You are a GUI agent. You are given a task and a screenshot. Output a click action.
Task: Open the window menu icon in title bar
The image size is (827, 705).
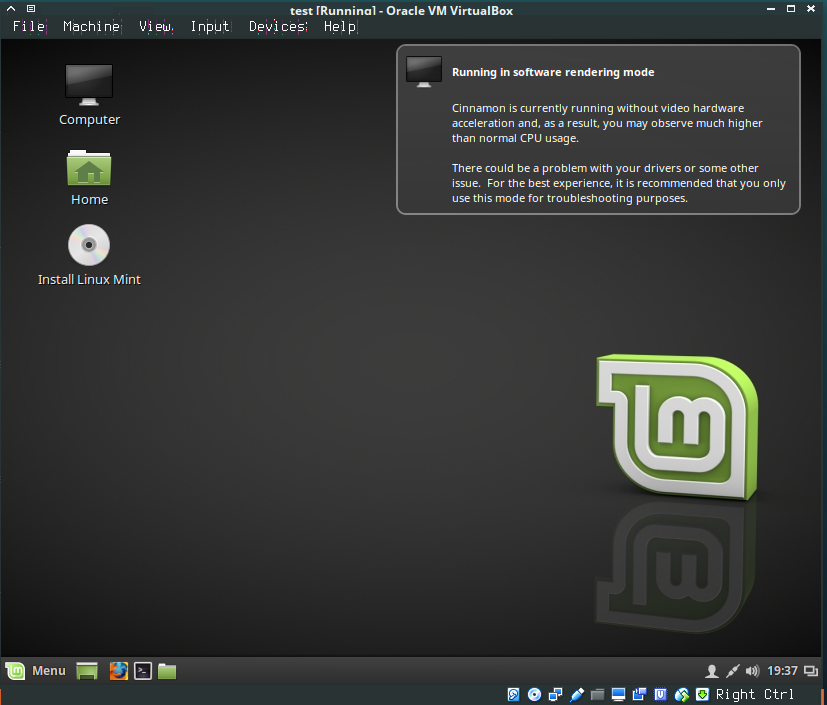pyautogui.click(x=31, y=8)
